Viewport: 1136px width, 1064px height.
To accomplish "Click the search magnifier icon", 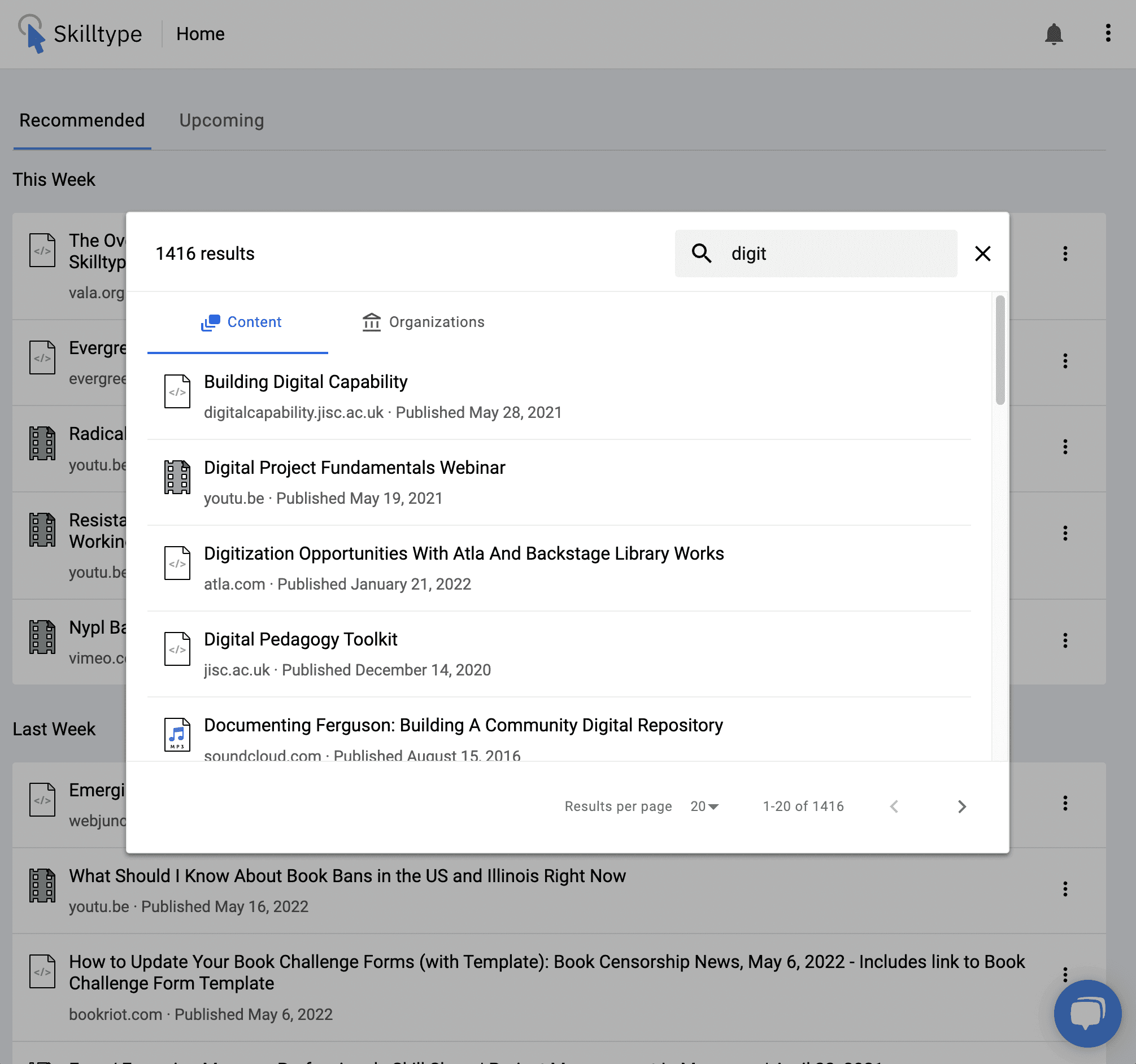I will coord(701,253).
